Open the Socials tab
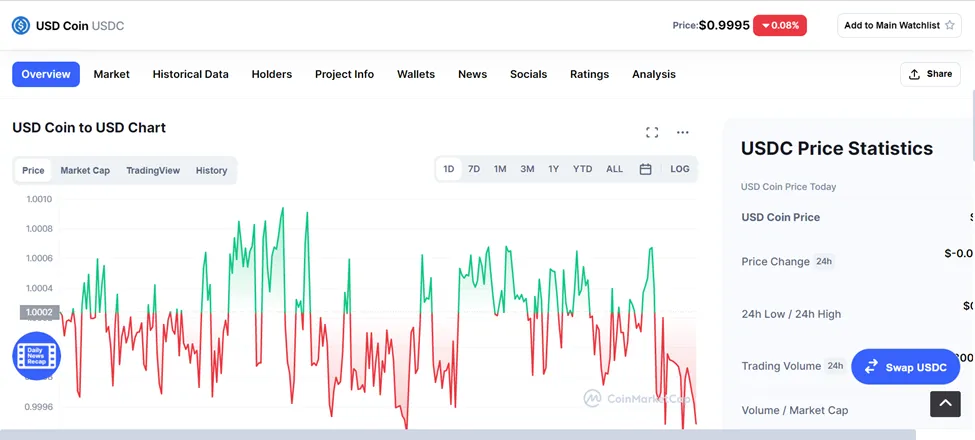The width and height of the screenshot is (975, 440). click(529, 74)
